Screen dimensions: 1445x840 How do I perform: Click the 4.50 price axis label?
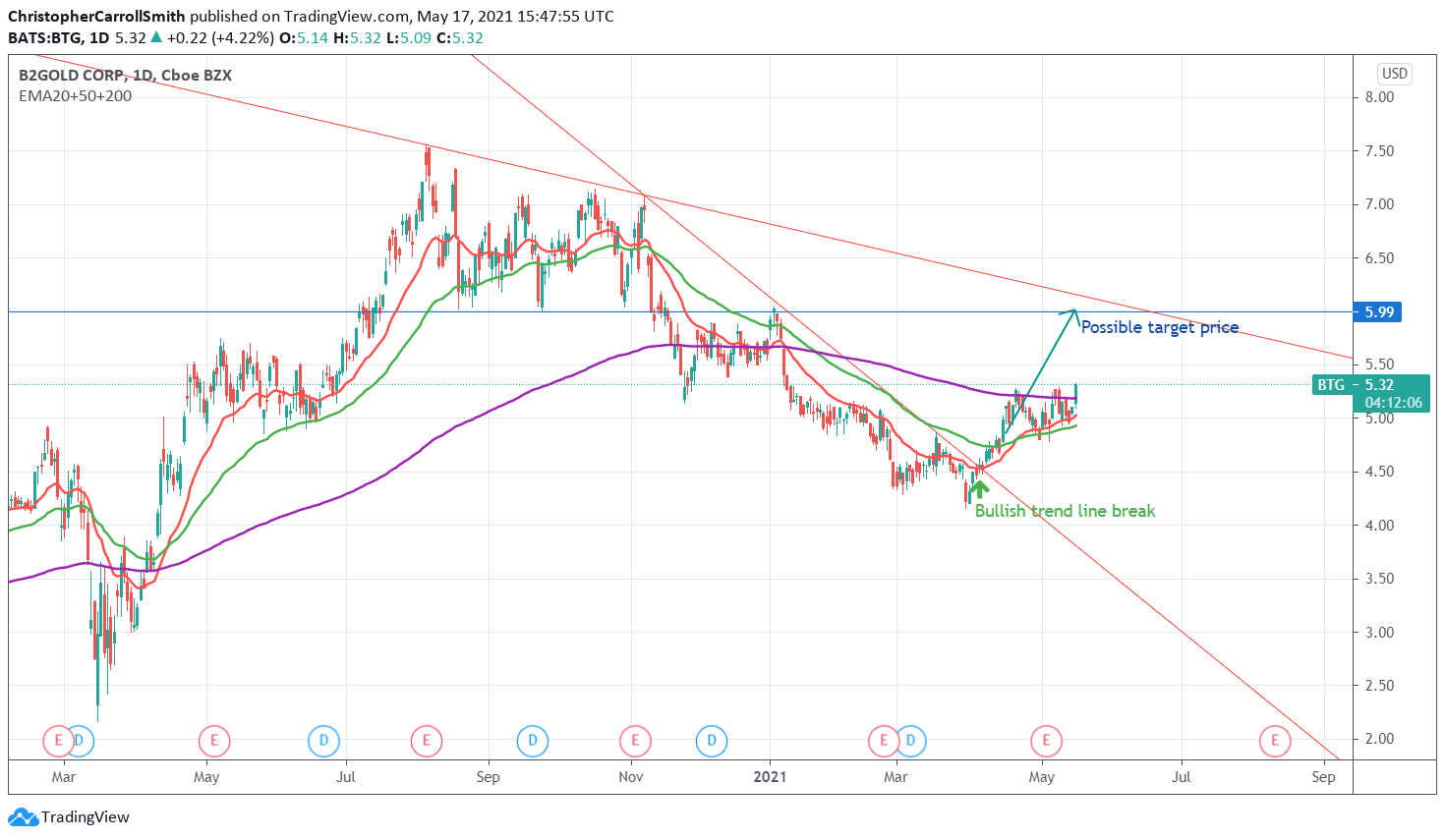click(x=1379, y=472)
